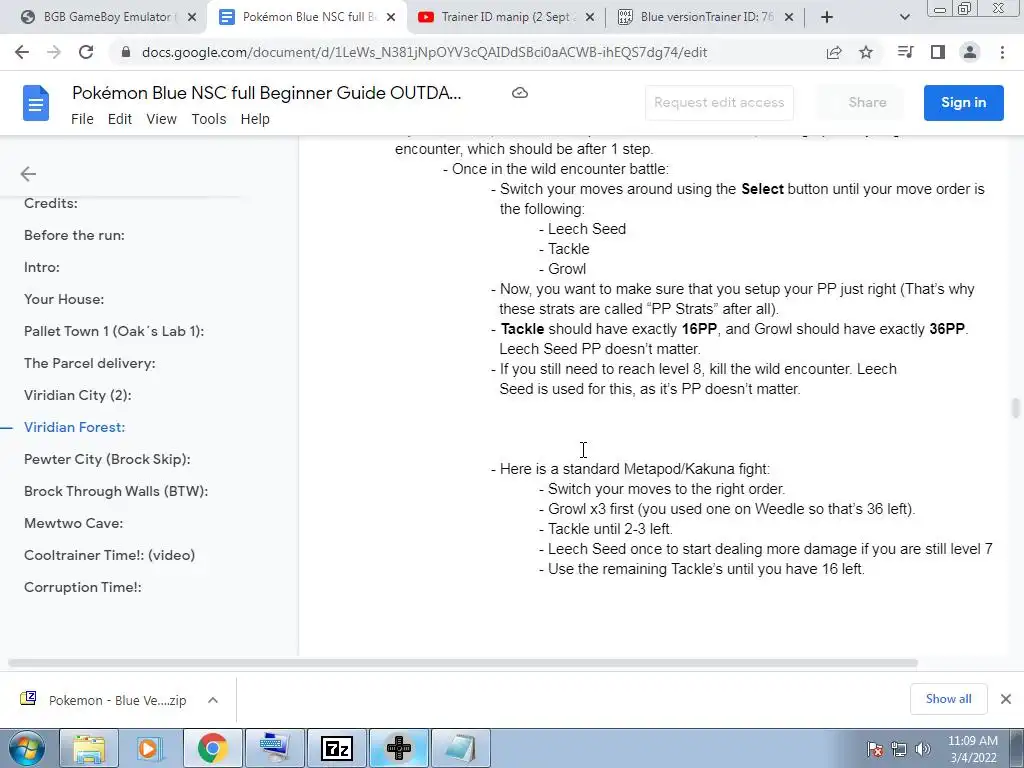Close the Blue version Trainer ID tab

[789, 17]
